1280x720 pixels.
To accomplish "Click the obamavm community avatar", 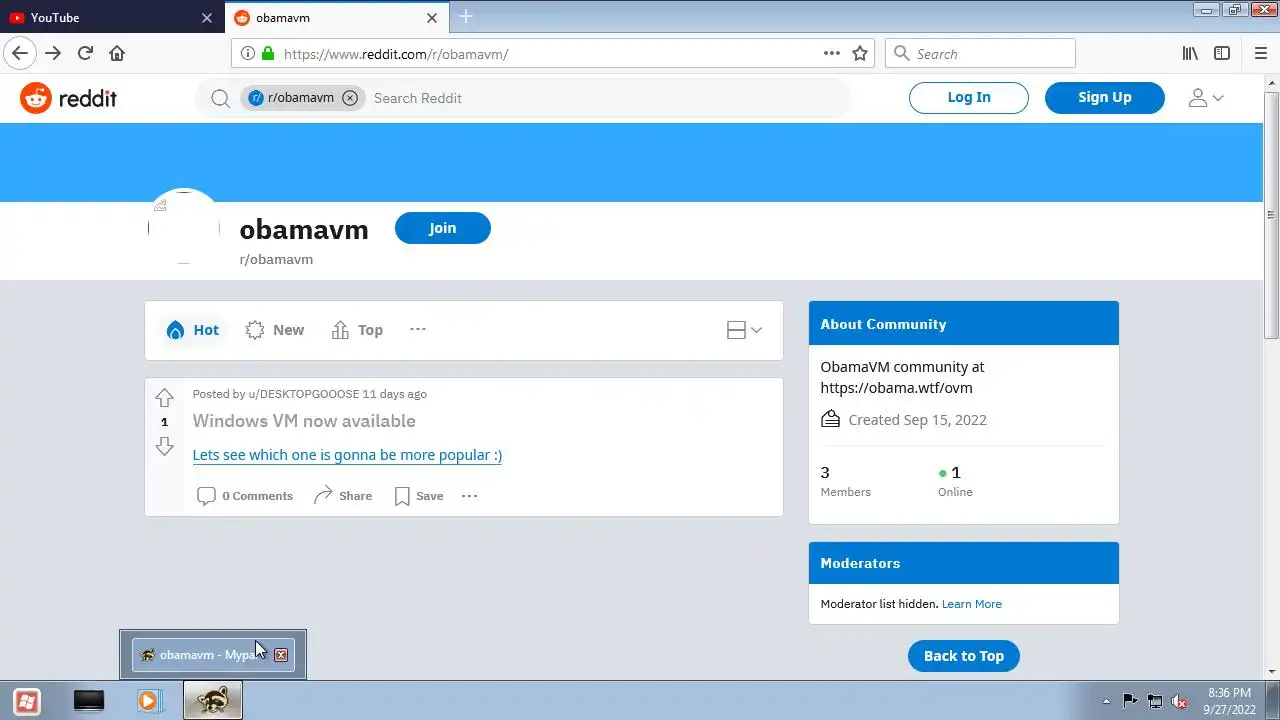I will 184,226.
